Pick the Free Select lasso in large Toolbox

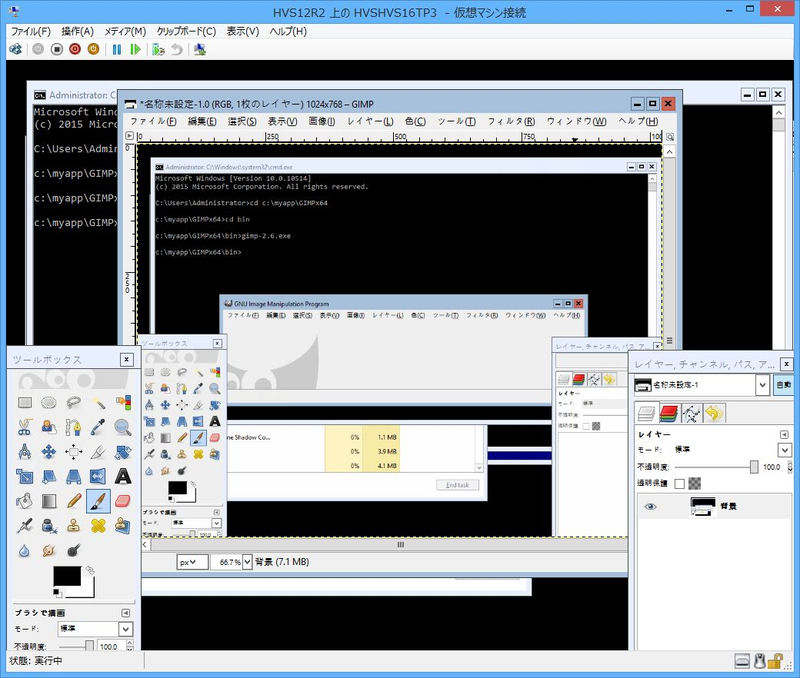[x=73, y=403]
